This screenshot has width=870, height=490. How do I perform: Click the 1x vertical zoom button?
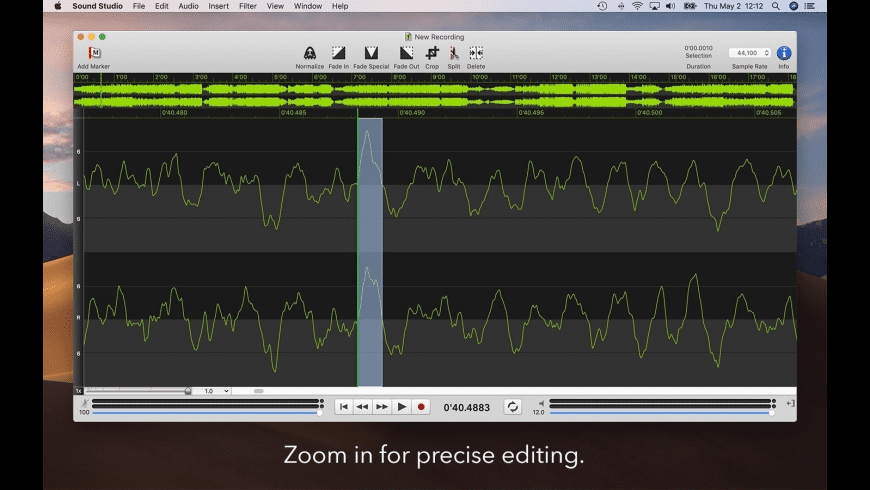click(78, 391)
